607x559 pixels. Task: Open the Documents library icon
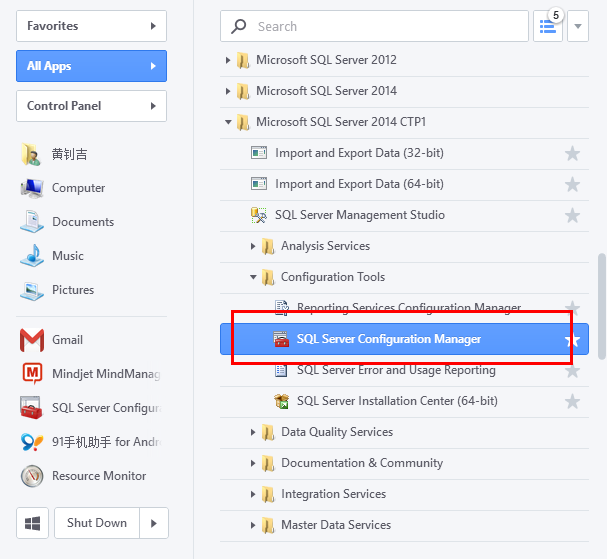coord(32,221)
